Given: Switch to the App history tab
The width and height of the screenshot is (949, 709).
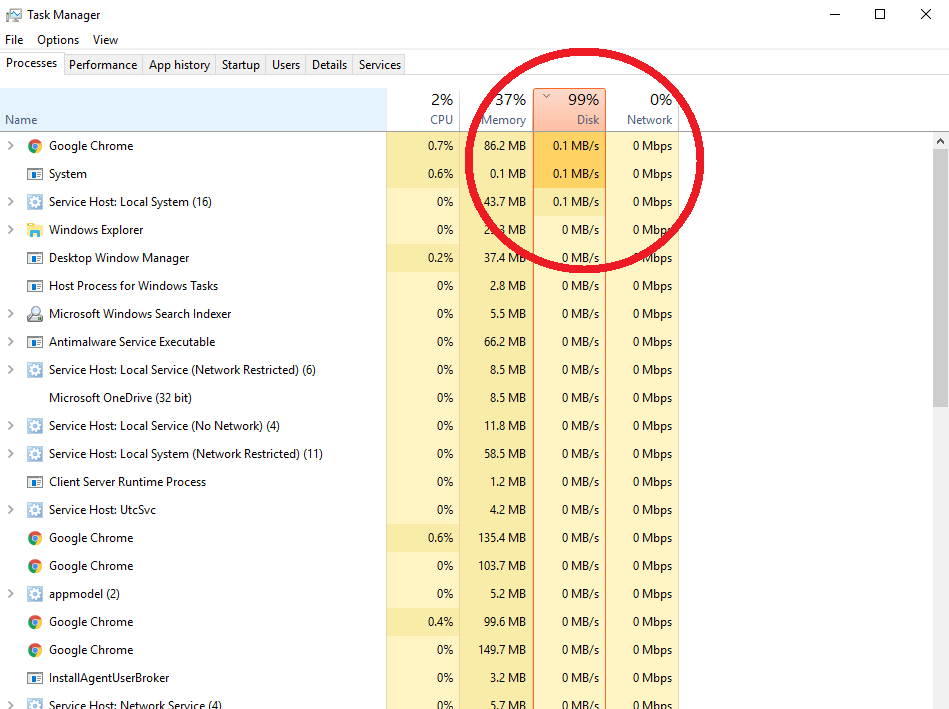Looking at the screenshot, I should point(179,65).
